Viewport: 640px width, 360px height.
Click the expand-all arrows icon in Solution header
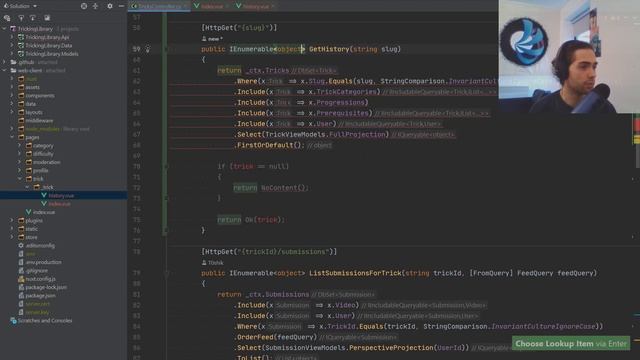pos(95,6)
